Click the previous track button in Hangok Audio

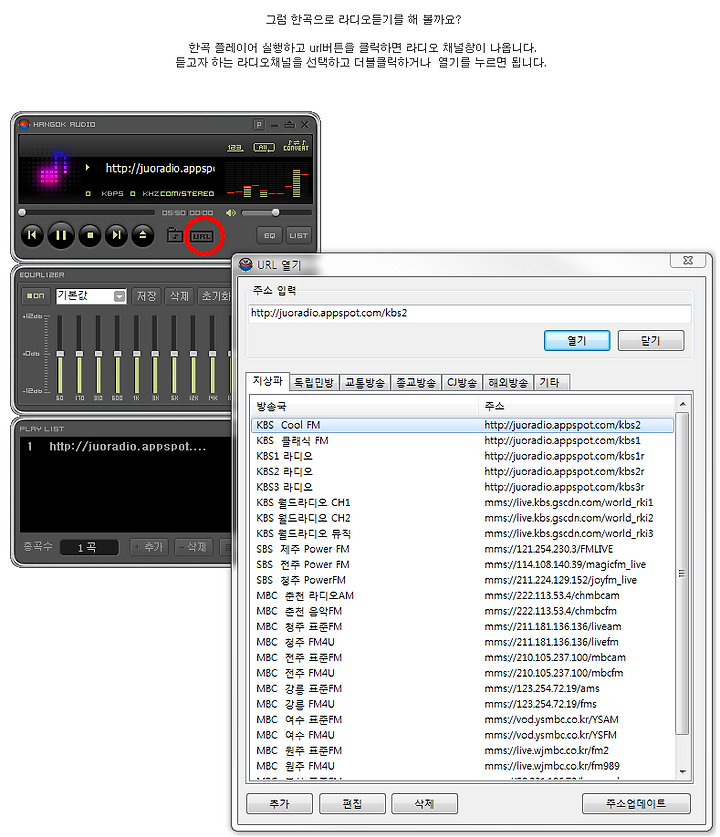tap(32, 235)
